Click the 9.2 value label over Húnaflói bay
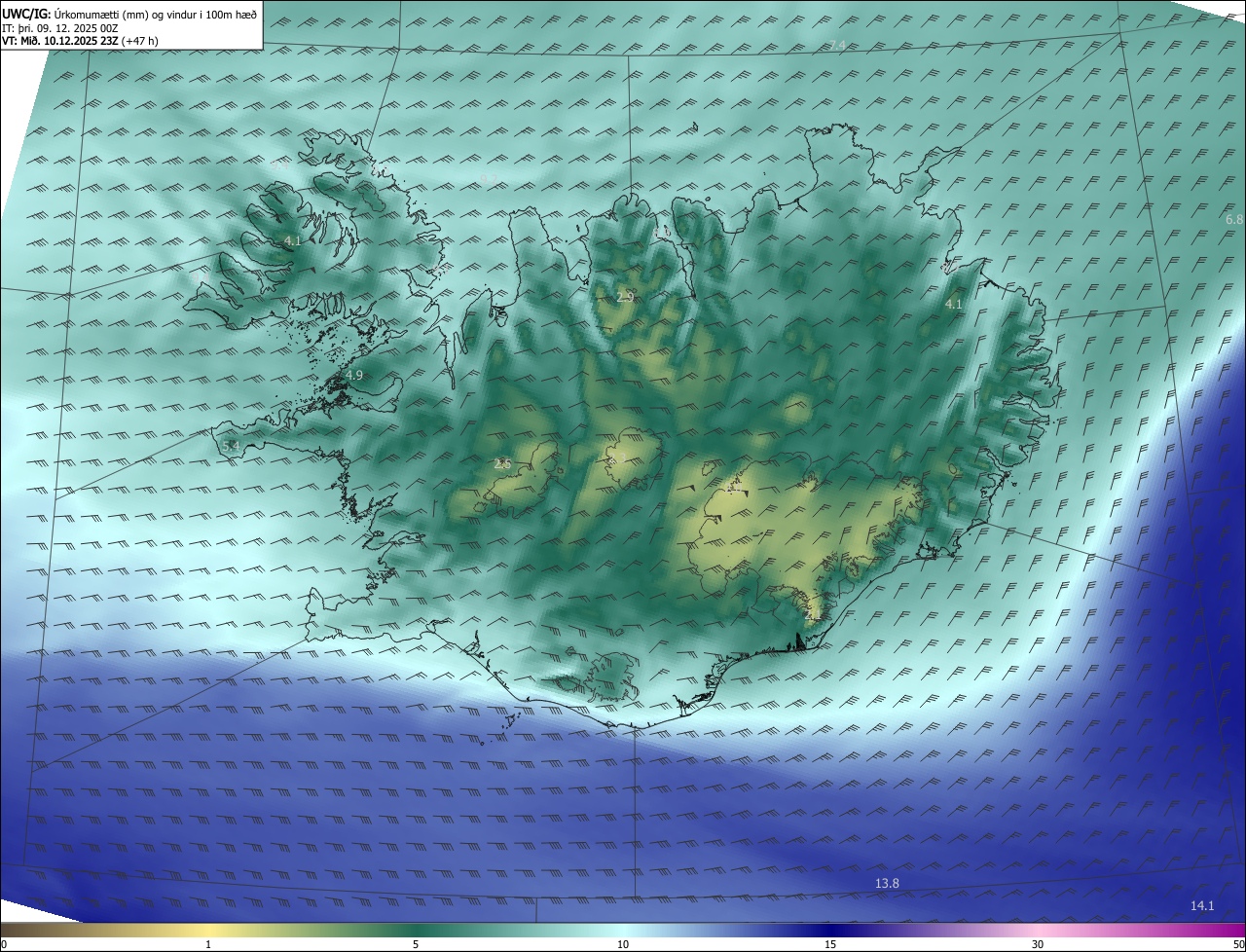Viewport: 1246px width, 952px height. (489, 178)
